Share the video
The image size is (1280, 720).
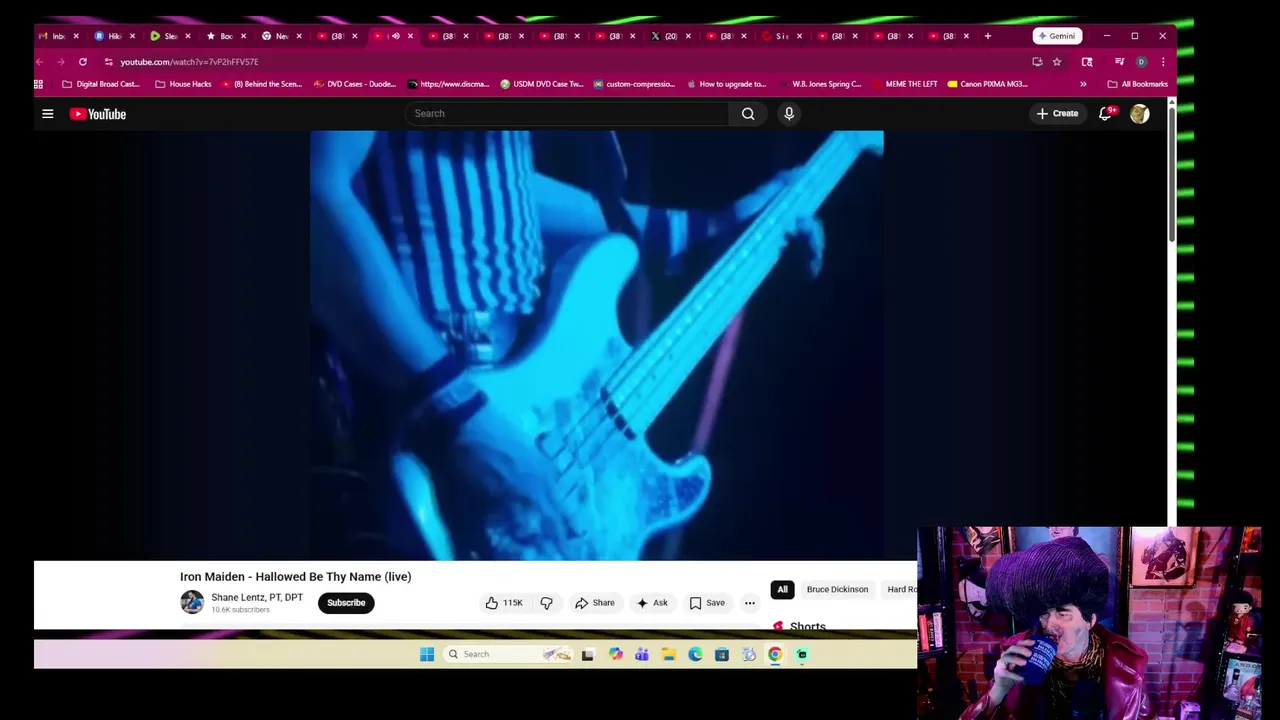point(594,603)
